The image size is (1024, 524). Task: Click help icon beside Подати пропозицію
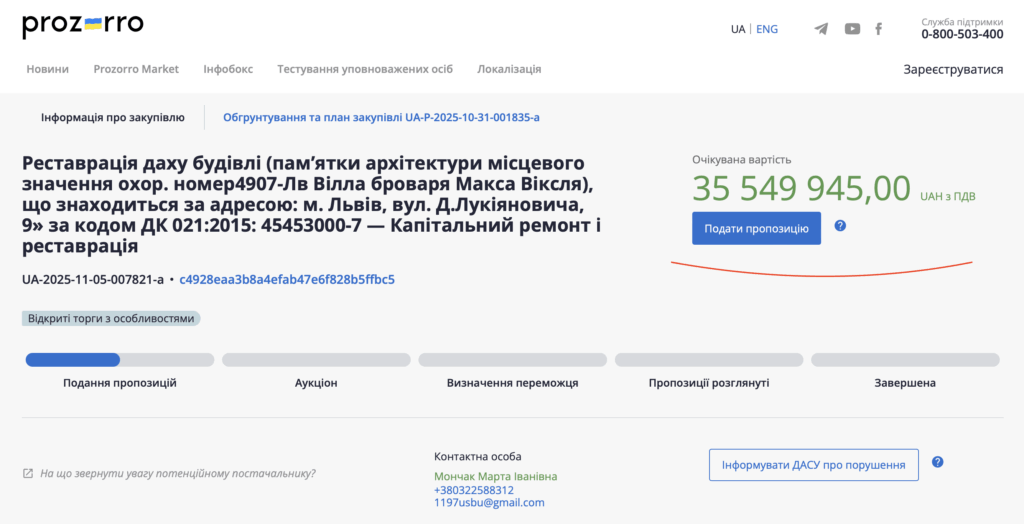(x=840, y=226)
